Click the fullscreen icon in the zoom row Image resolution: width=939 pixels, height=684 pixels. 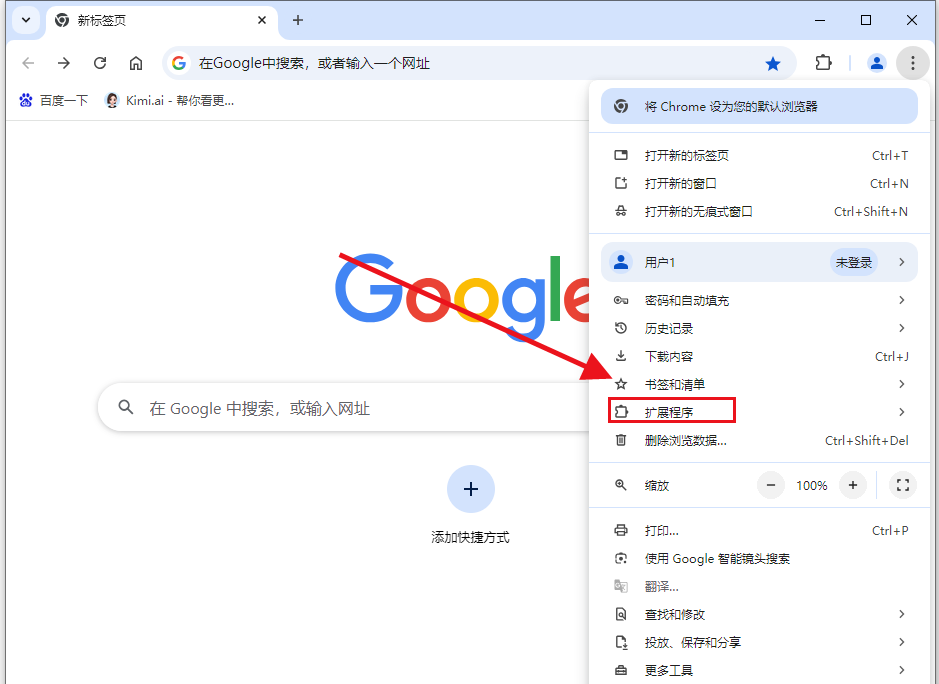[902, 485]
